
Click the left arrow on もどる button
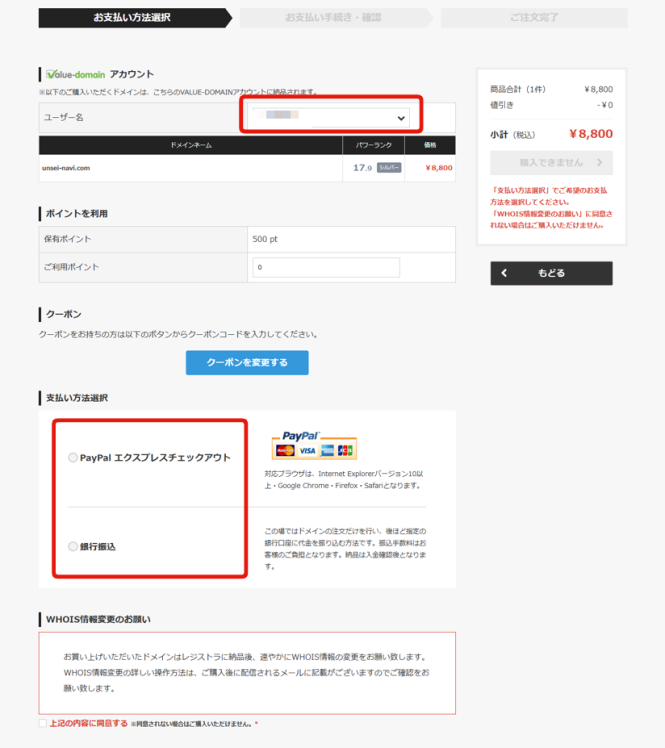505,273
